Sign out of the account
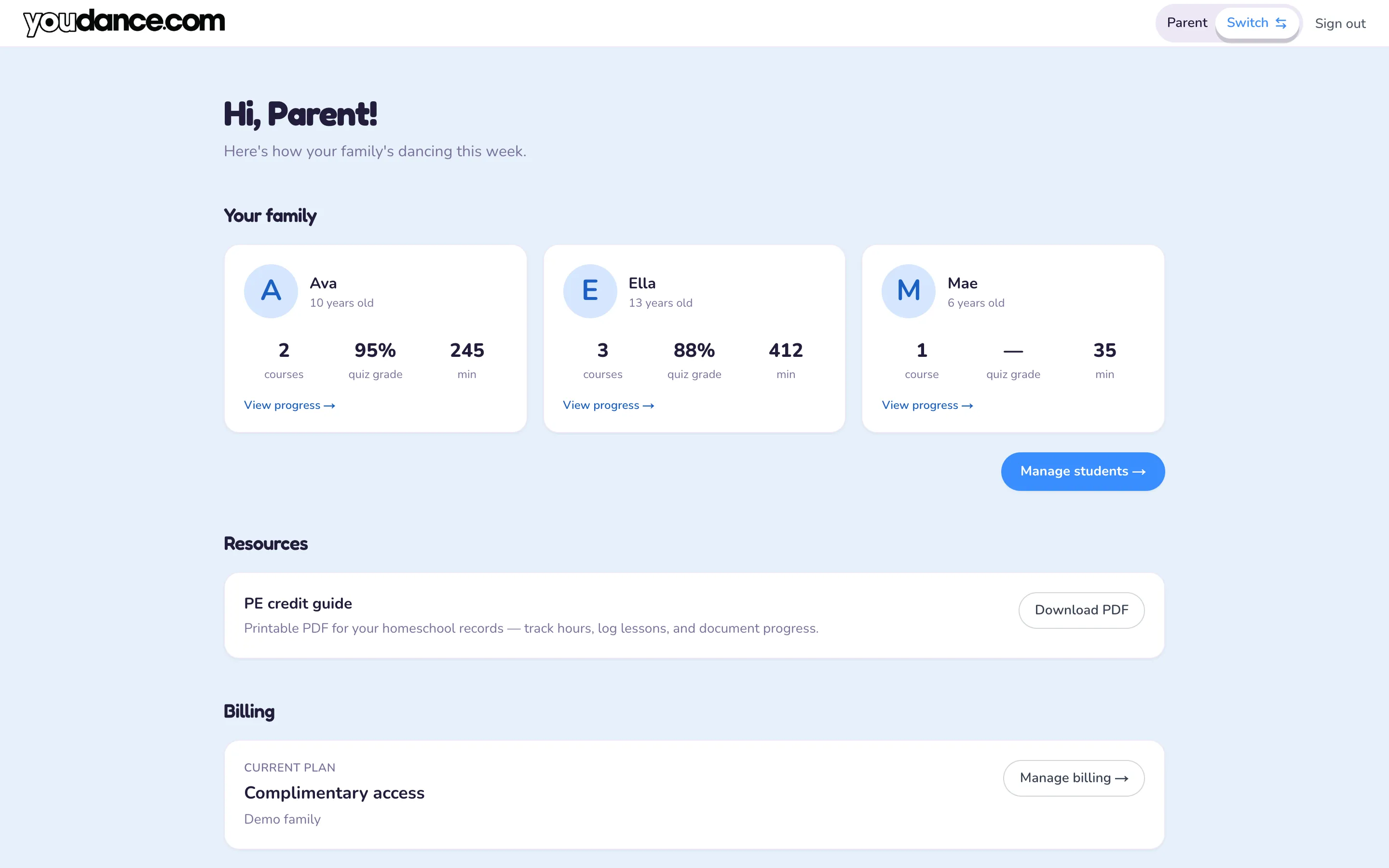Image resolution: width=1389 pixels, height=868 pixels. pyautogui.click(x=1340, y=24)
